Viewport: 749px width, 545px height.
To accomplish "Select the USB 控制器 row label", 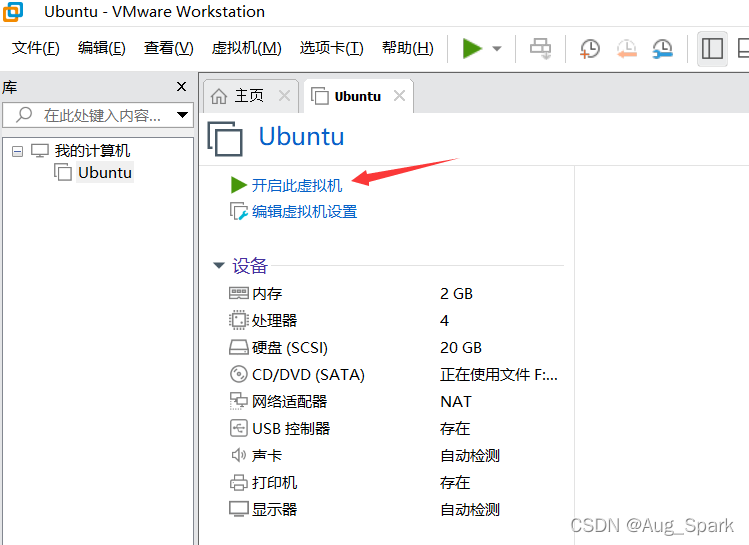I will 291,428.
